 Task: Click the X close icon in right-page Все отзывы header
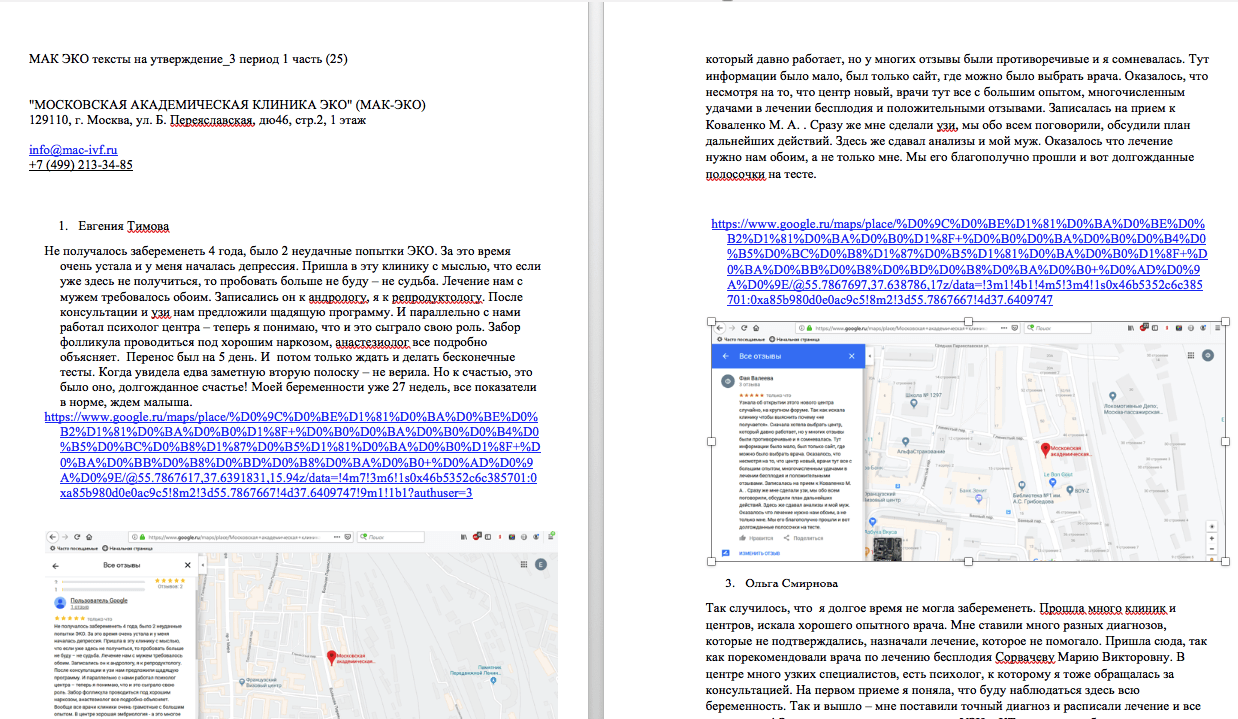click(851, 356)
